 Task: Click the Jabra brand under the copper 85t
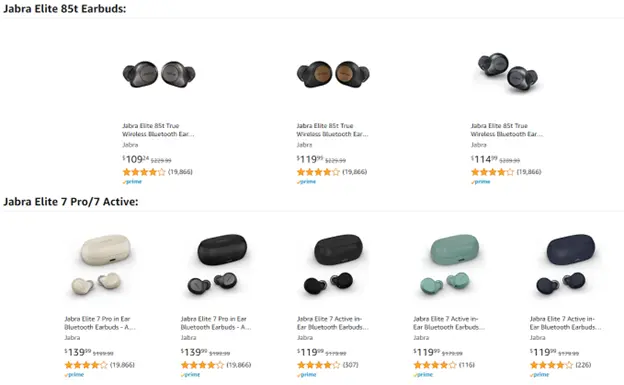coord(304,145)
